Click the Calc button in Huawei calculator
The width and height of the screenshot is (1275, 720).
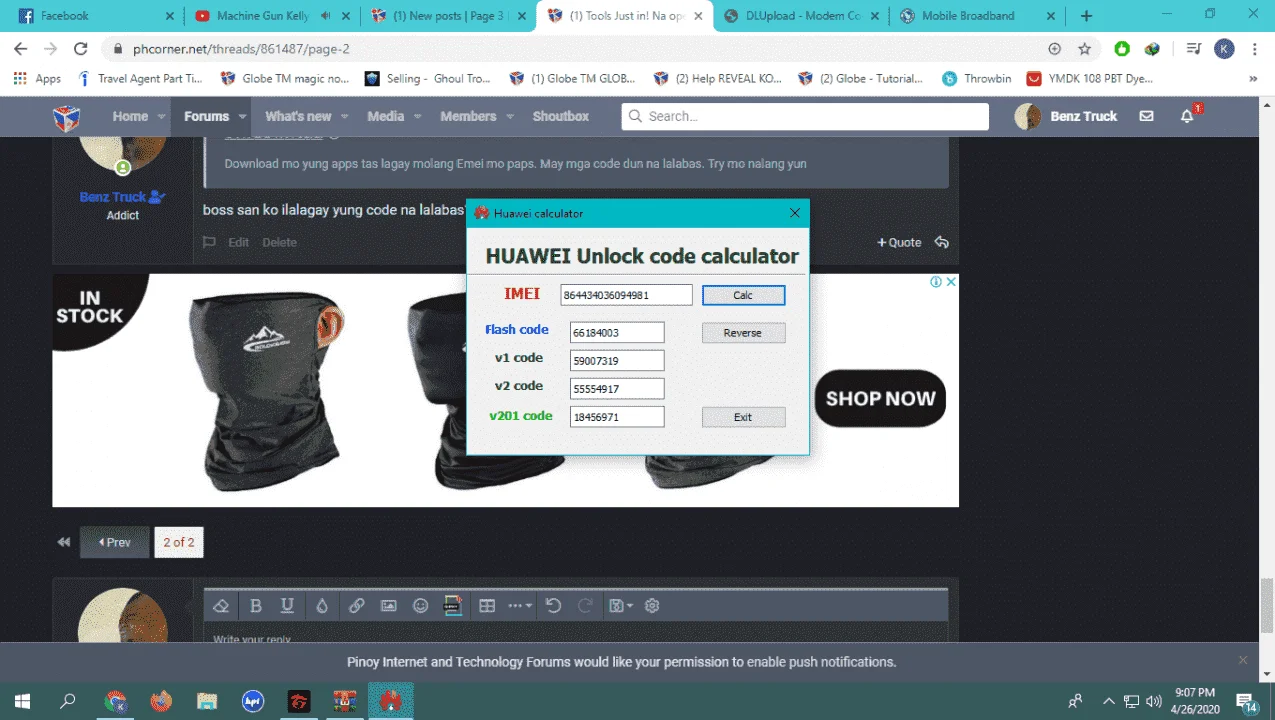(x=743, y=295)
